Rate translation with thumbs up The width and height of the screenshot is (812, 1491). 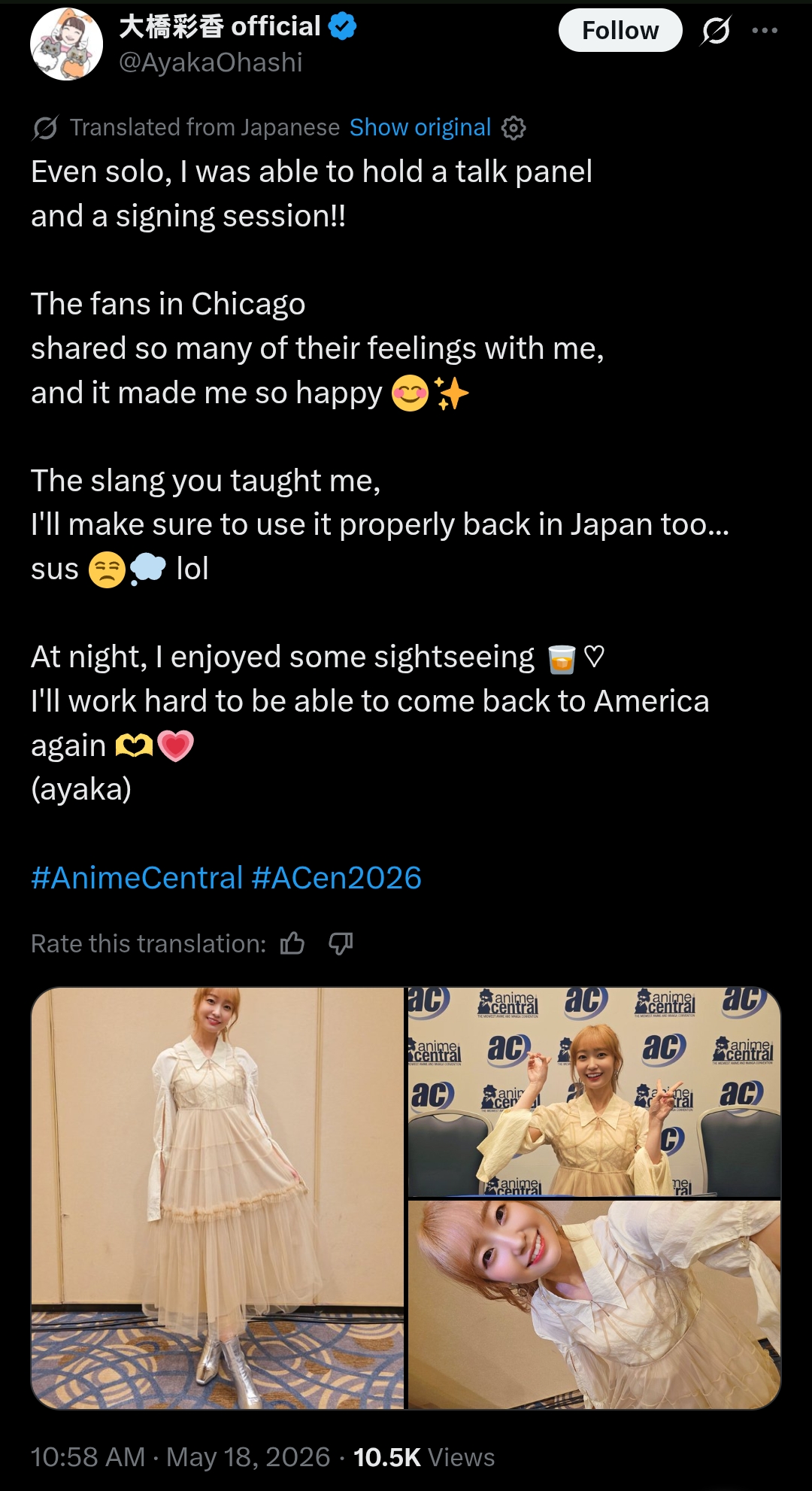[x=292, y=943]
